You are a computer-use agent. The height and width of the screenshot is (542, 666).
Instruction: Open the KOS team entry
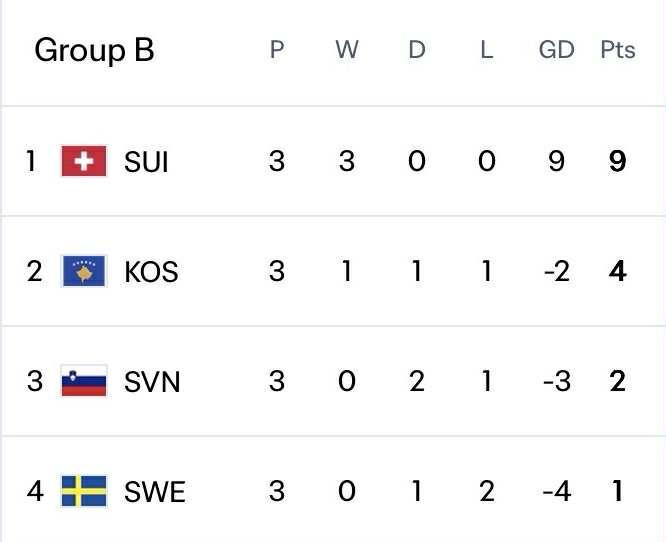[x=151, y=271]
